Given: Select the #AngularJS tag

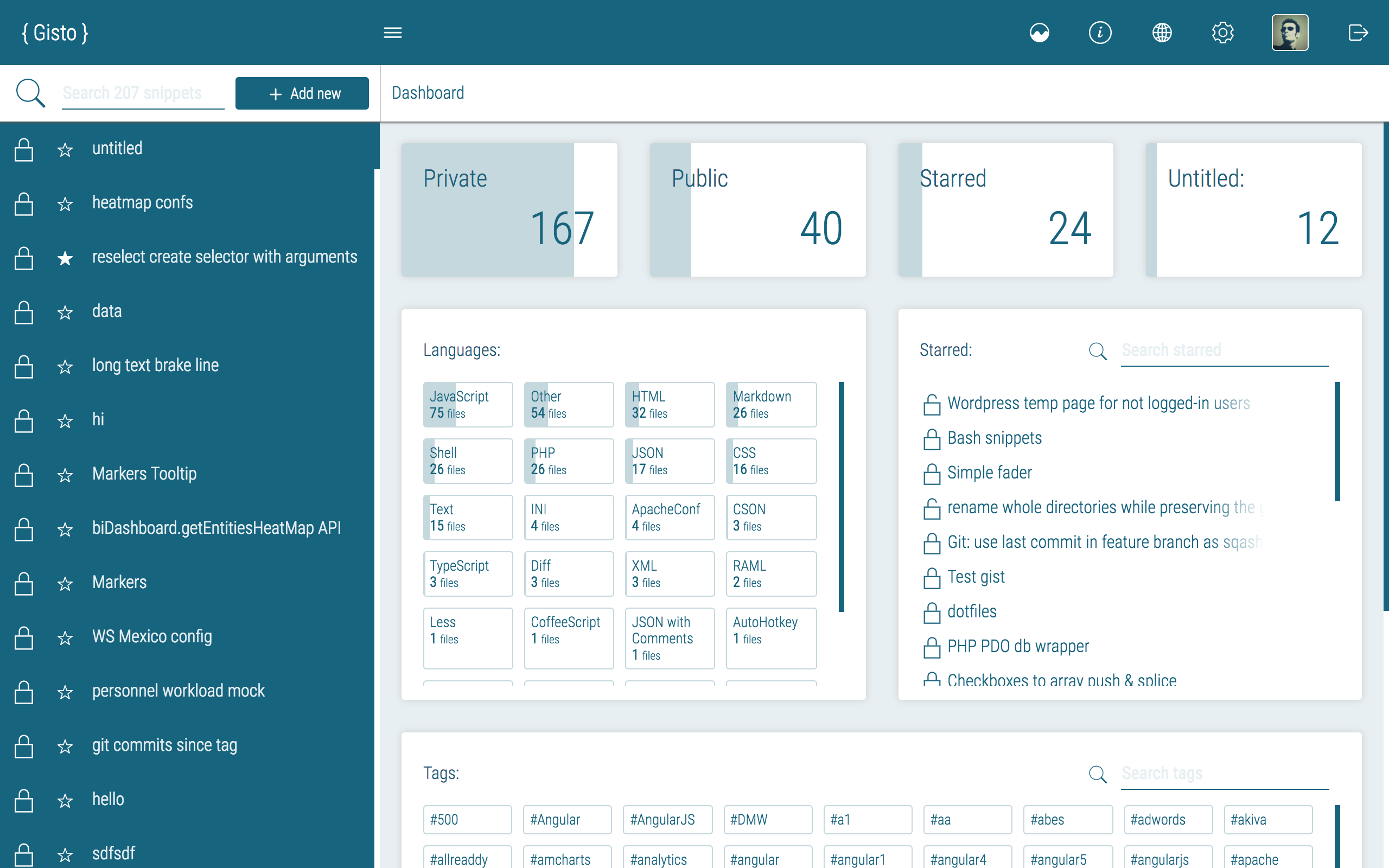Looking at the screenshot, I should coord(667,819).
